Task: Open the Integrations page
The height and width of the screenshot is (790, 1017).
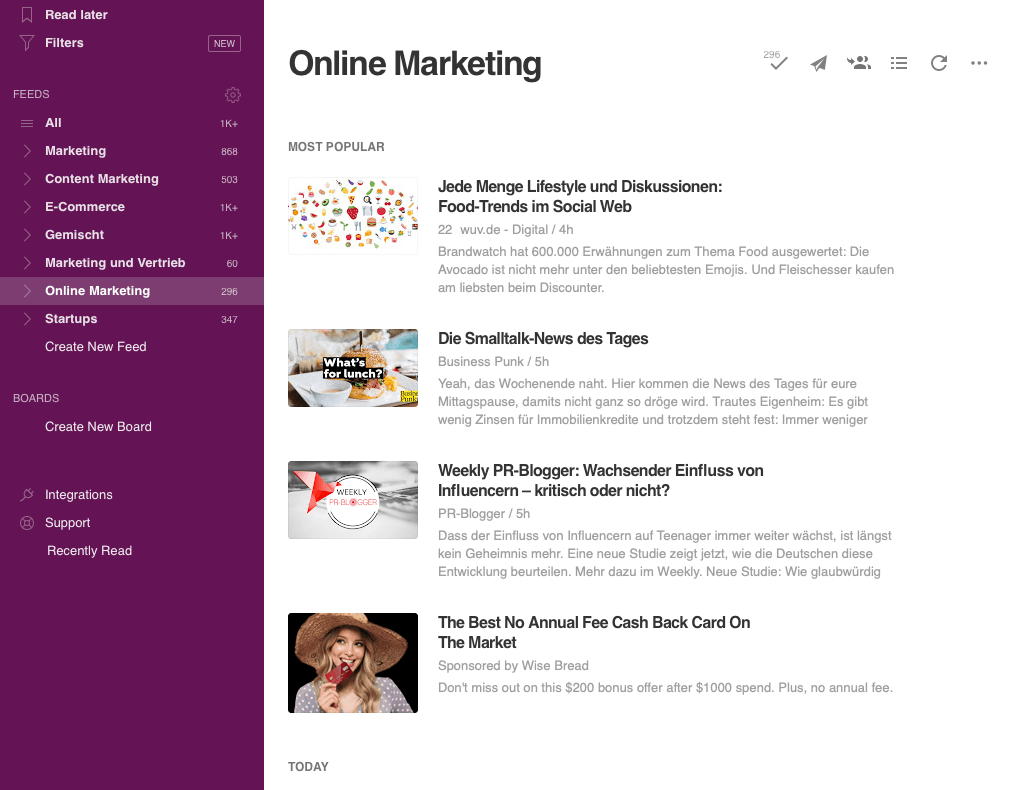Action: point(78,495)
